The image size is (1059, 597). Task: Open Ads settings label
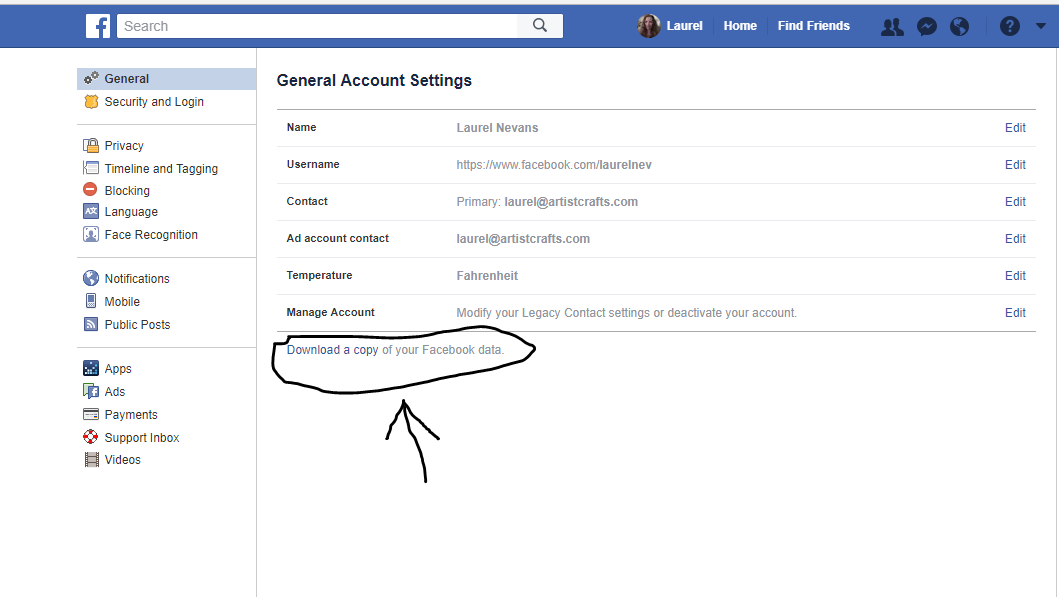click(x=115, y=392)
